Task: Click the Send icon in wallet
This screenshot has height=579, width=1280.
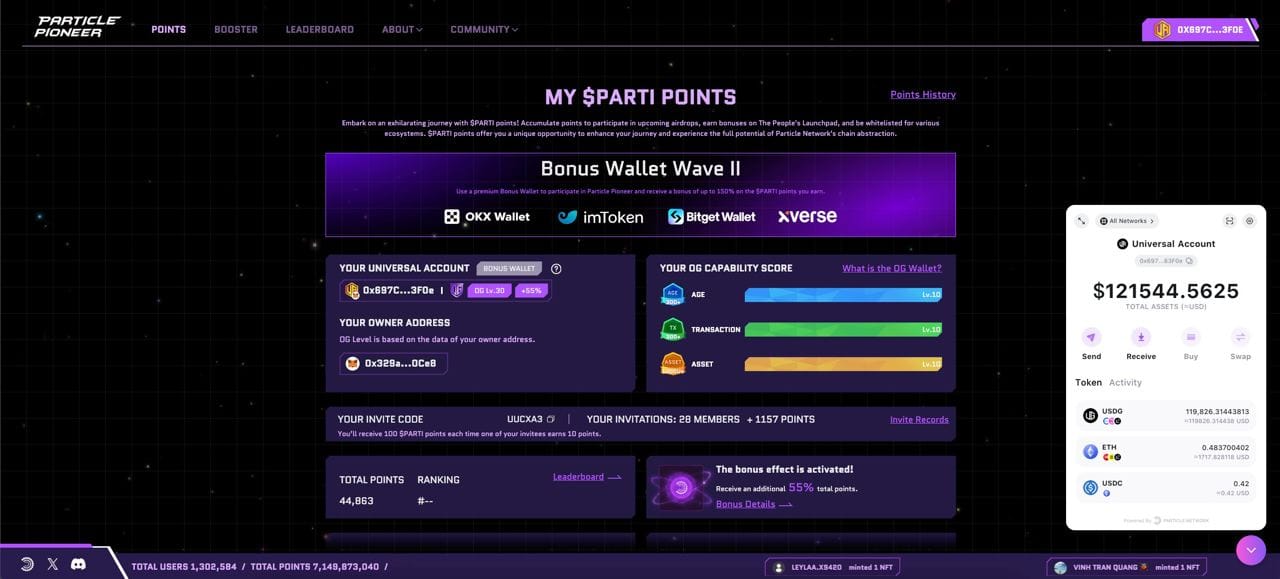Action: click(x=1091, y=337)
